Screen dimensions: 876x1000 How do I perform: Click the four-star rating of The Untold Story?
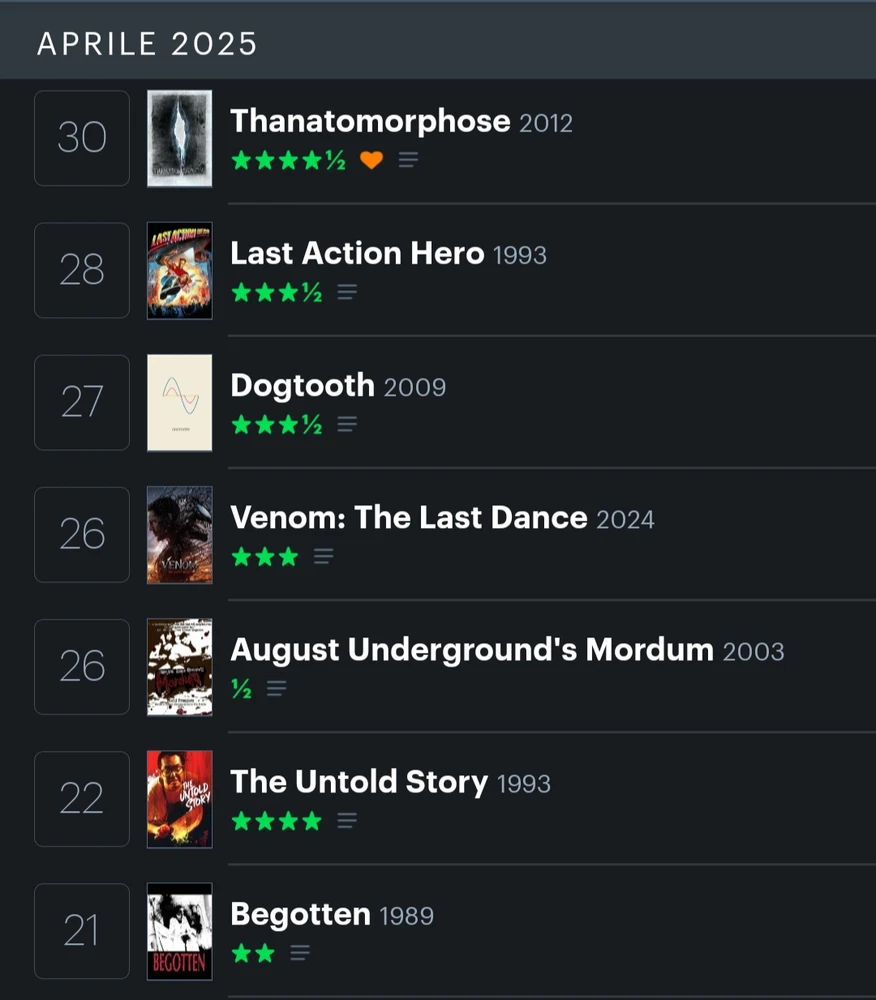tap(277, 820)
